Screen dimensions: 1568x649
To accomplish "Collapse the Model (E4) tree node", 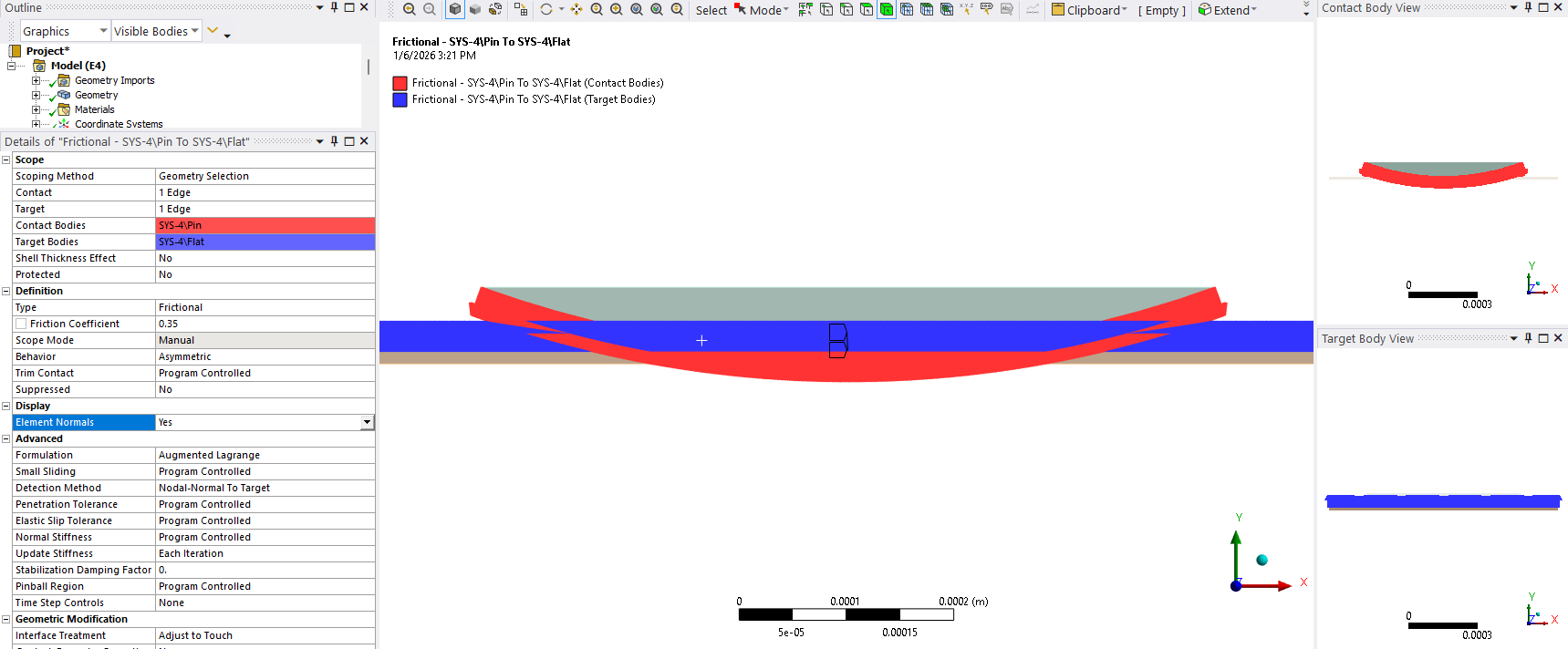I will coord(11,66).
